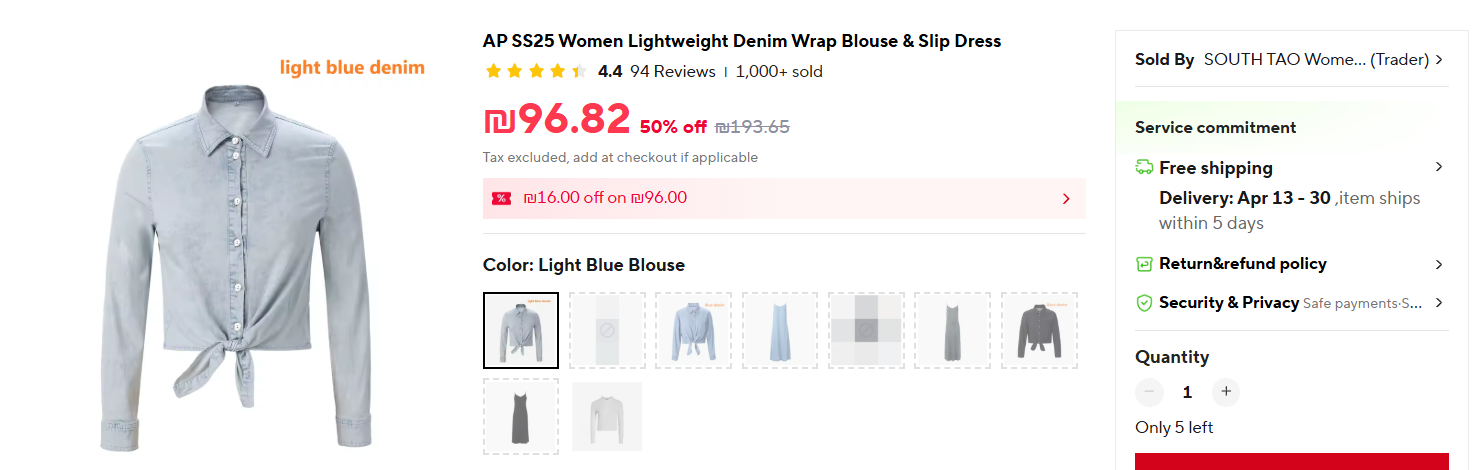The width and height of the screenshot is (1482, 470).
Task: Click the free shipping truck icon
Action: [x=1145, y=168]
